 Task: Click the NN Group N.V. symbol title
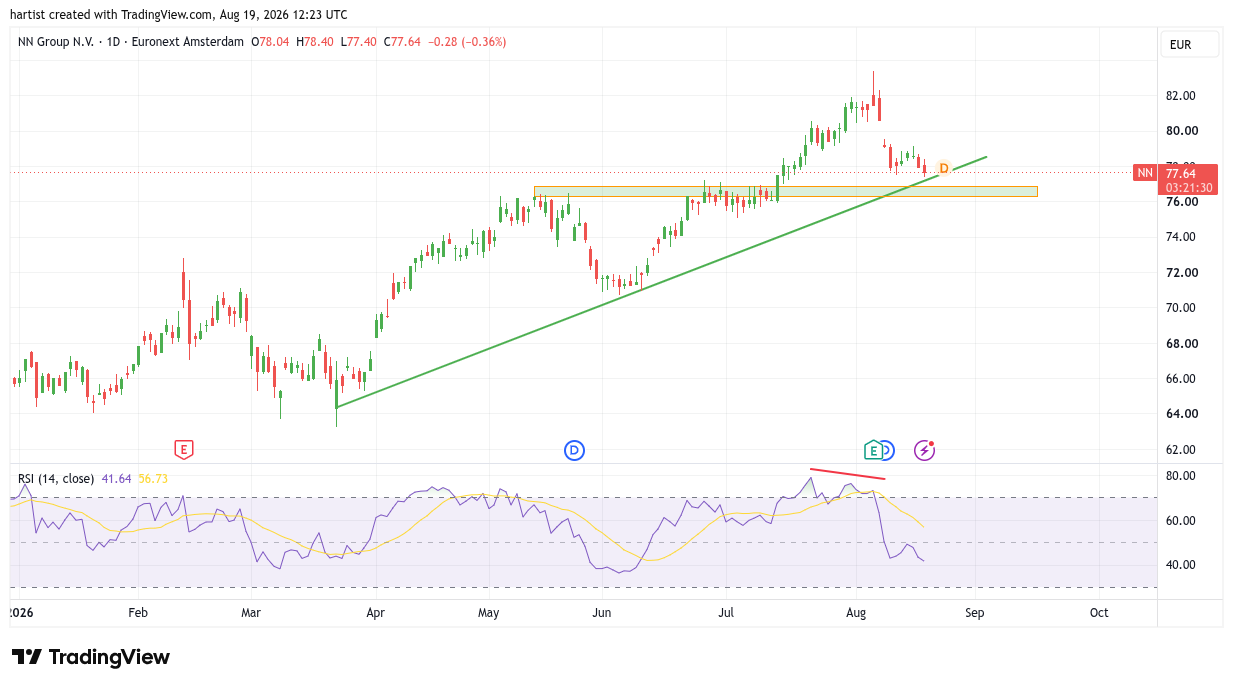pyautogui.click(x=131, y=42)
